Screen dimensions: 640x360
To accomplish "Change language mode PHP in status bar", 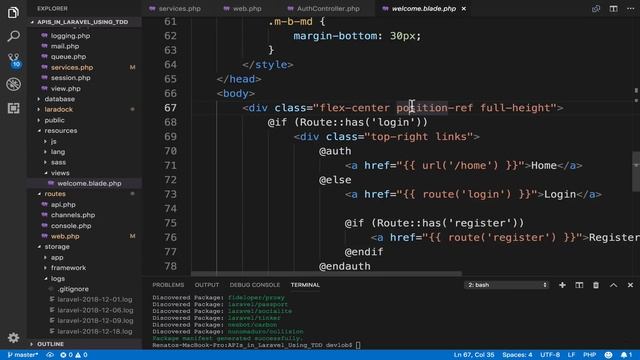I will (589, 355).
